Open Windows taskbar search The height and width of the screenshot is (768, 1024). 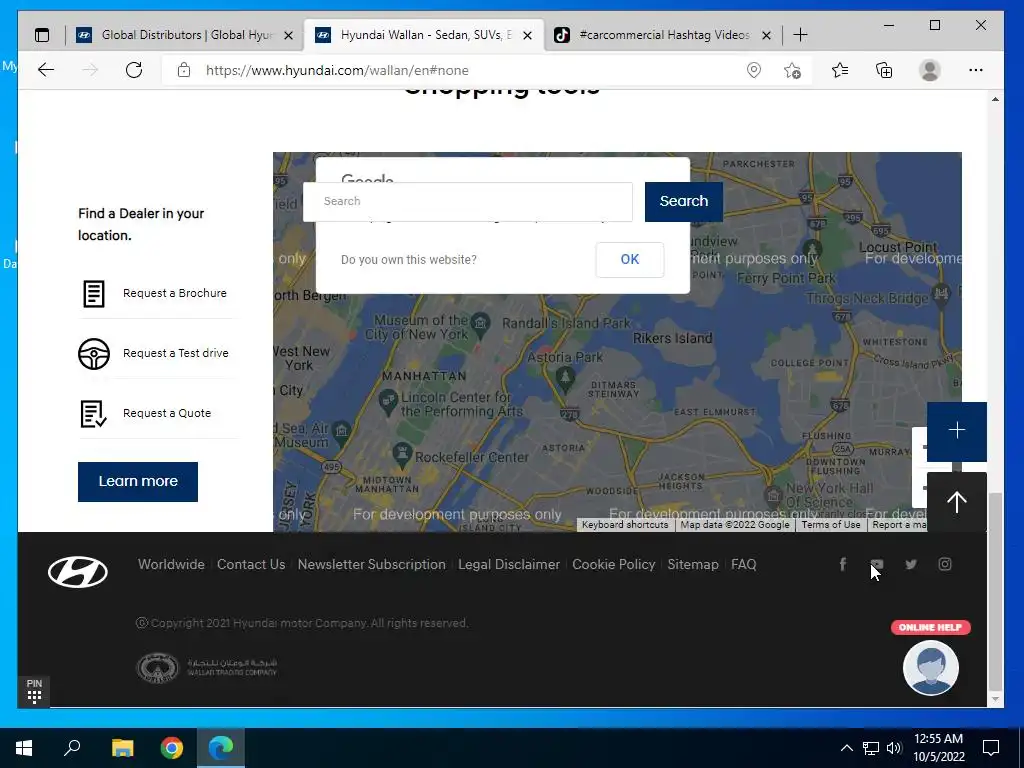[x=72, y=748]
